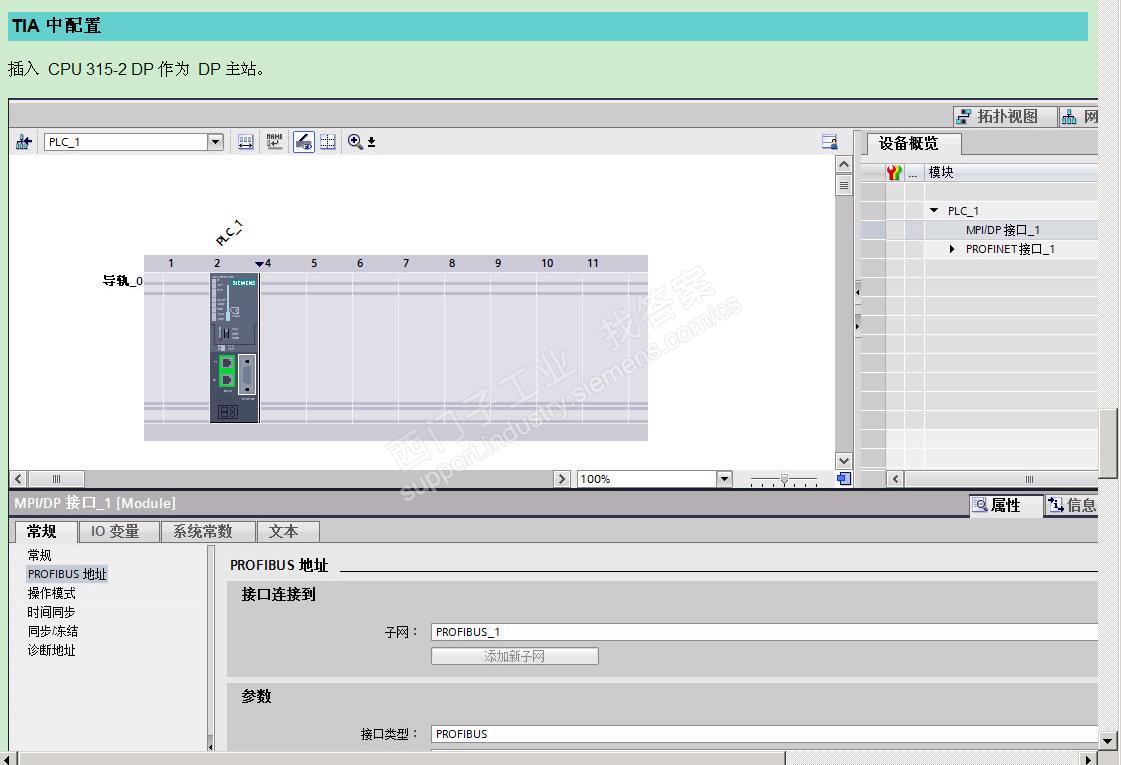Click the lower splitter expand arrow handle
The height and width of the screenshot is (765, 1121).
pyautogui.click(x=857, y=326)
